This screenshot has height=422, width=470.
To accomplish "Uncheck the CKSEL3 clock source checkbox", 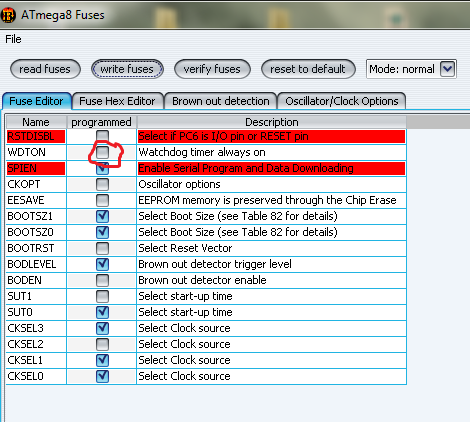I will point(102,328).
